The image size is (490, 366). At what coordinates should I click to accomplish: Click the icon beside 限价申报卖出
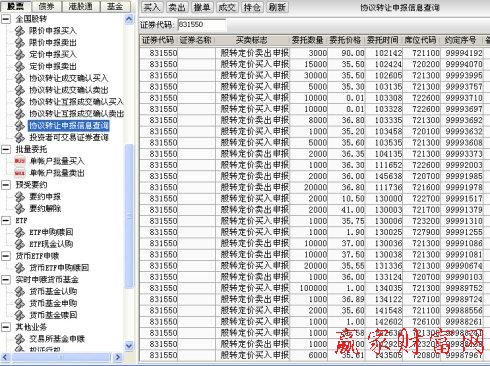pyautogui.click(x=20, y=43)
